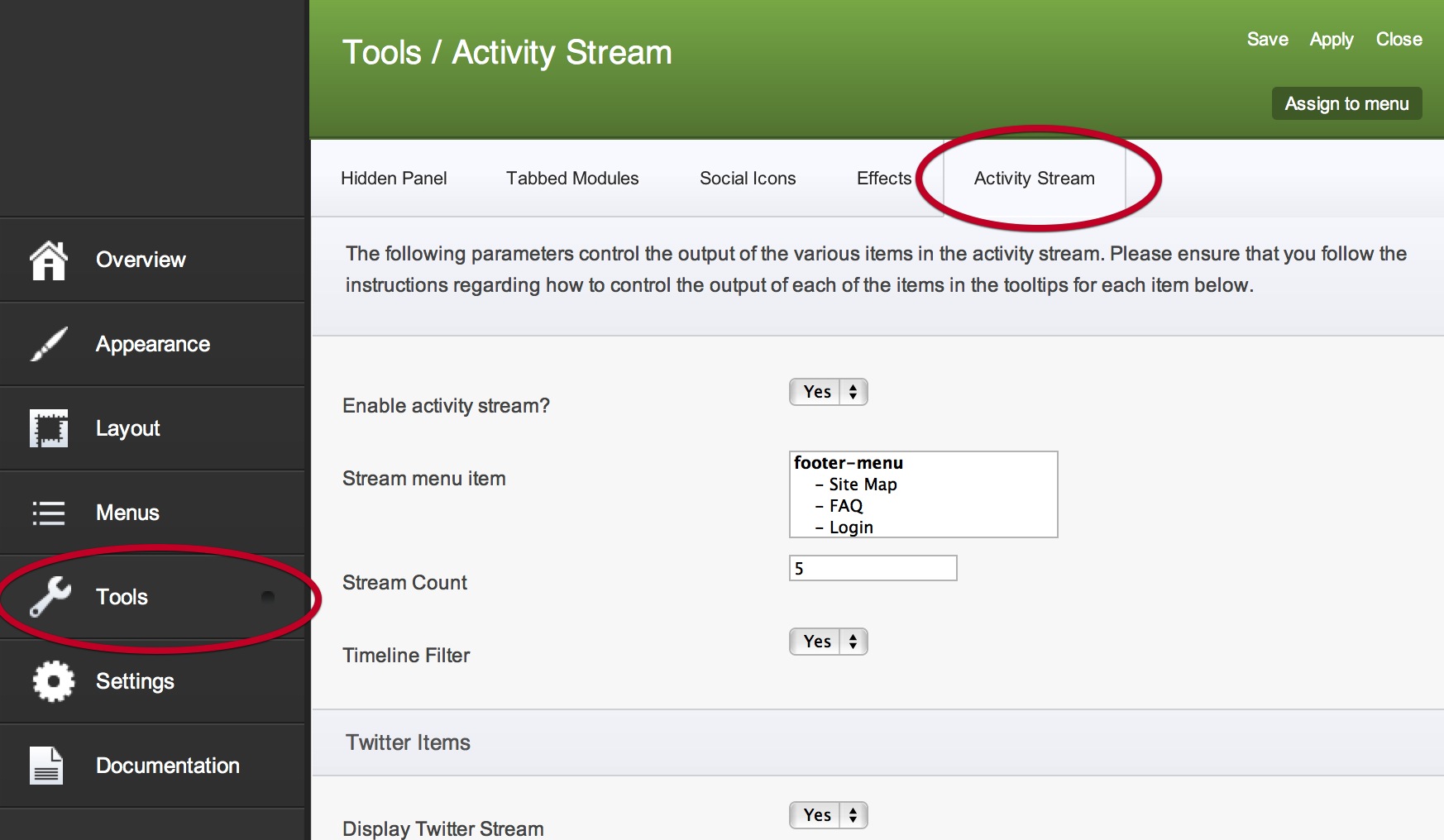
Task: Click the Apply link
Action: [1332, 40]
